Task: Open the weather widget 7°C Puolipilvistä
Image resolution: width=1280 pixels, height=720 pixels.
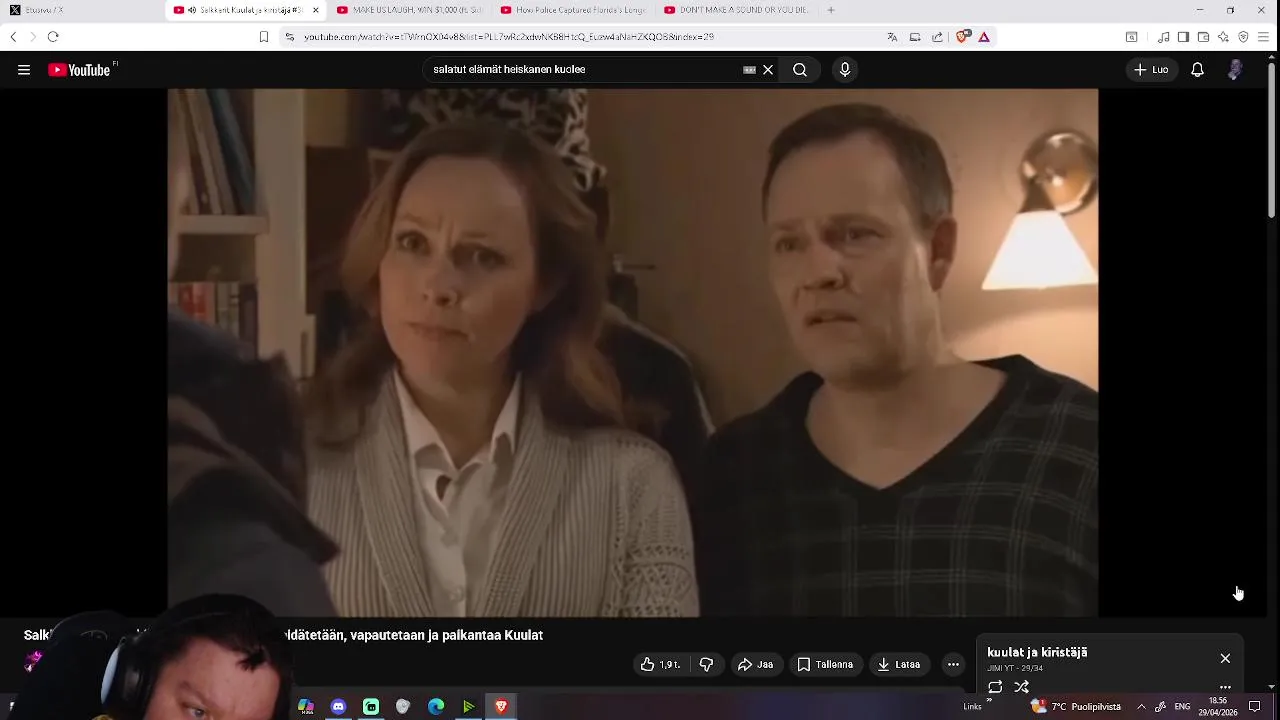Action: pos(1076,707)
